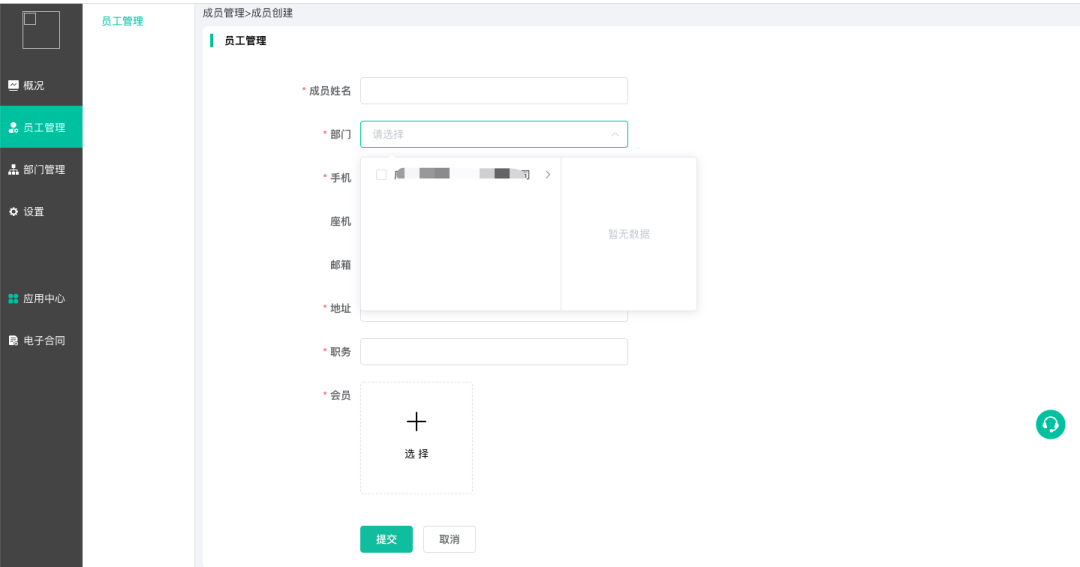This screenshot has height=567, width=1080.
Task: Click the 选择 member upload box label
Action: [x=416, y=453]
